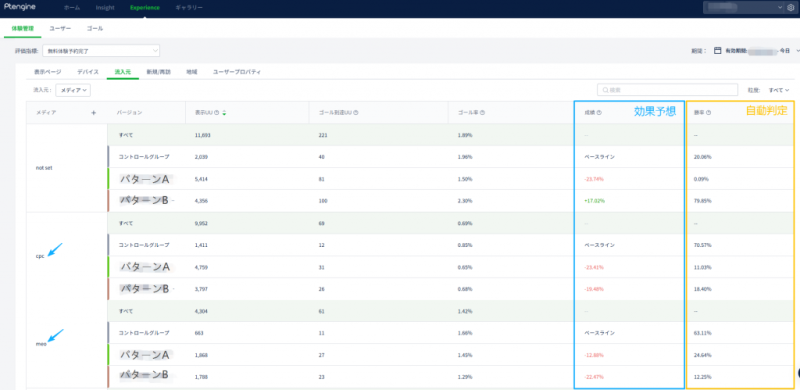Click the Ptengine logo
Screen dimensions: 800x390
click(x=20, y=7)
